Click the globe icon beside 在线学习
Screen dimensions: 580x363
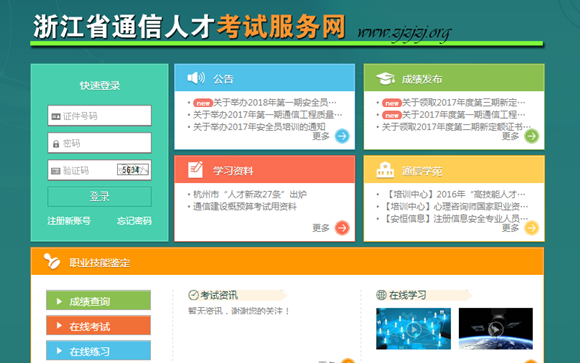tap(381, 295)
